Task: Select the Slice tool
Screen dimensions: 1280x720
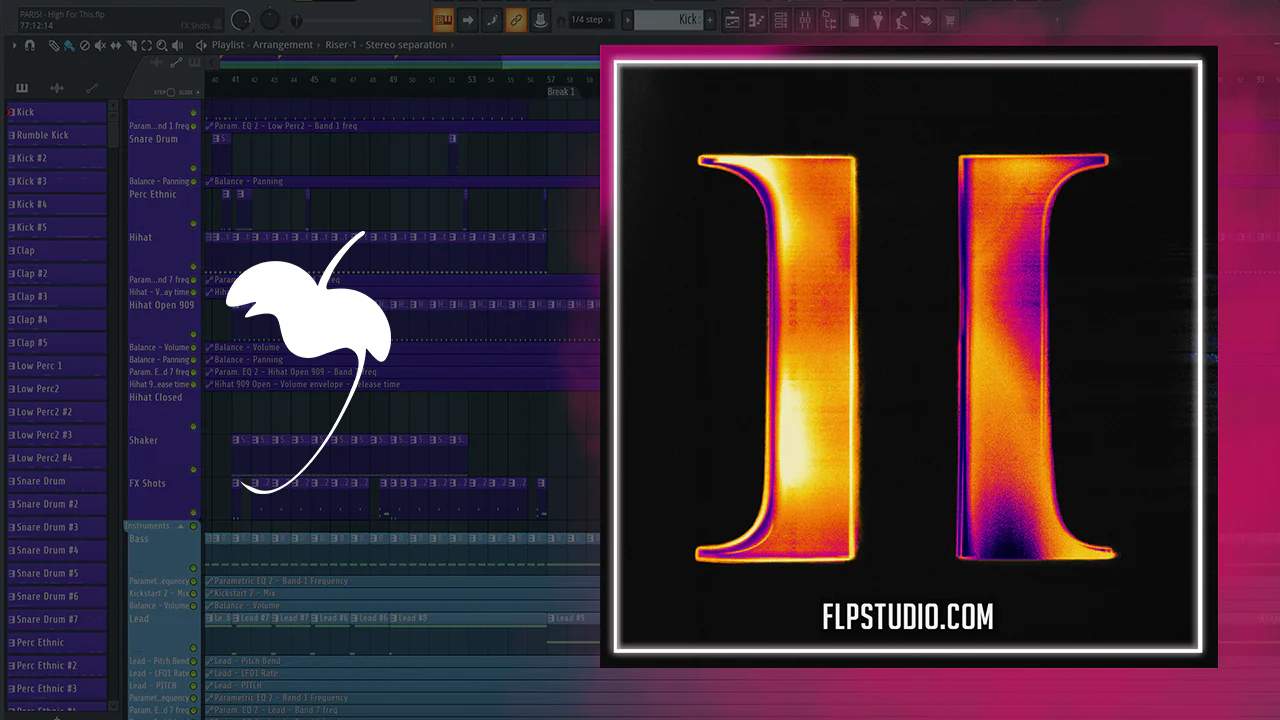Action: coord(132,45)
